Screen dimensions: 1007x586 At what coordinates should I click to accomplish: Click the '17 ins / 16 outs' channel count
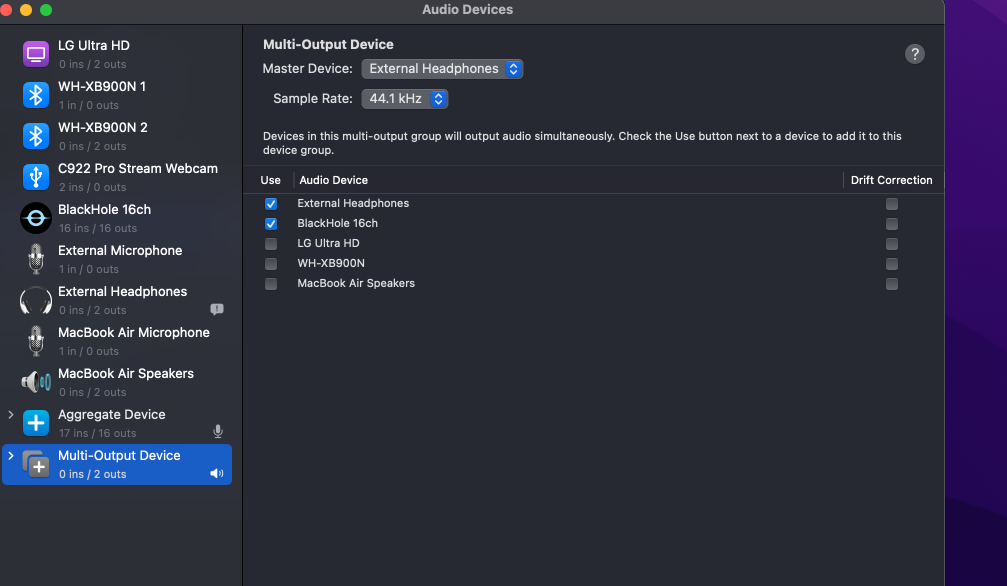tap(98, 433)
